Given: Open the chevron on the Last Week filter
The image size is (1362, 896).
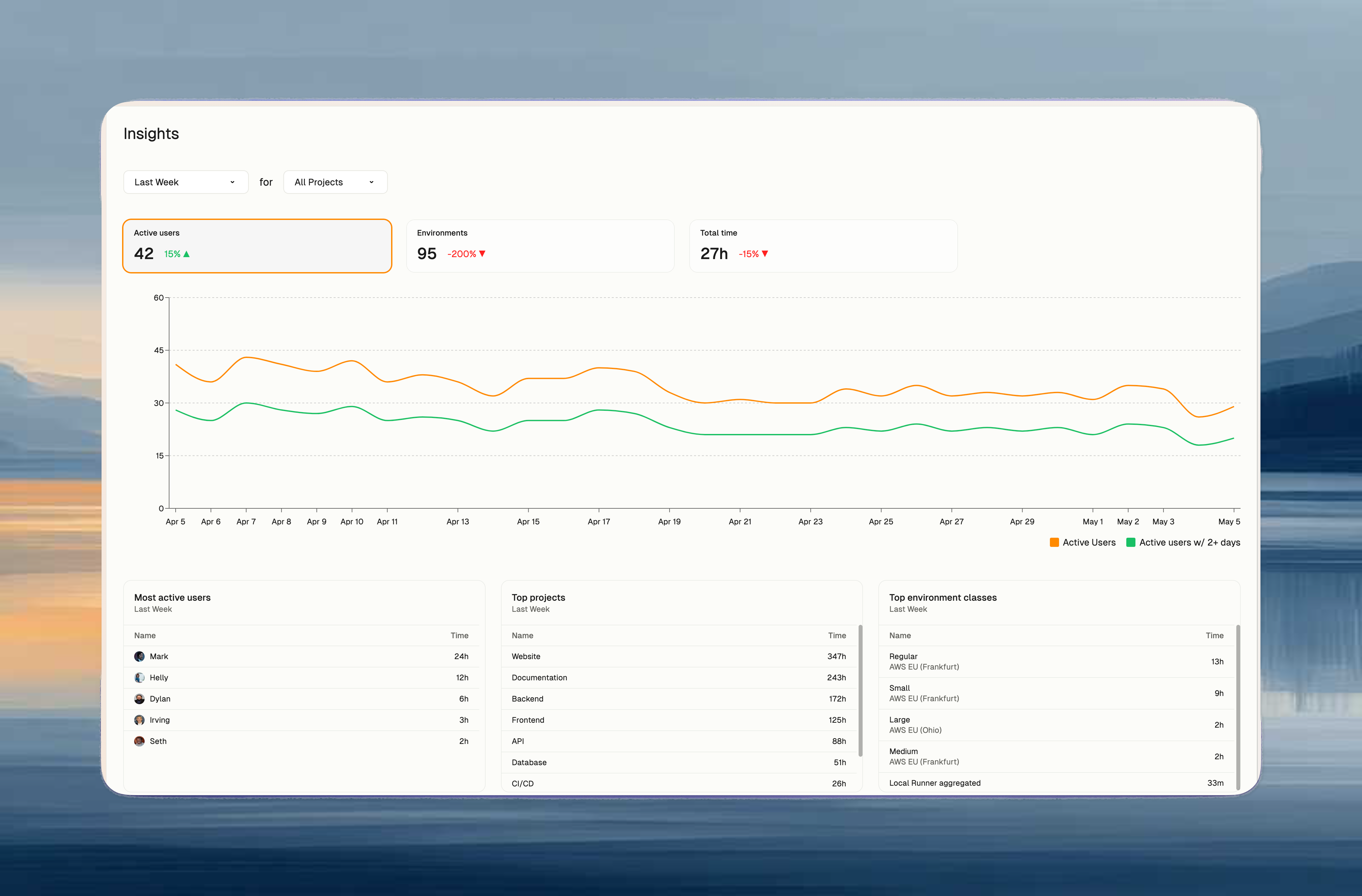Looking at the screenshot, I should [x=232, y=182].
